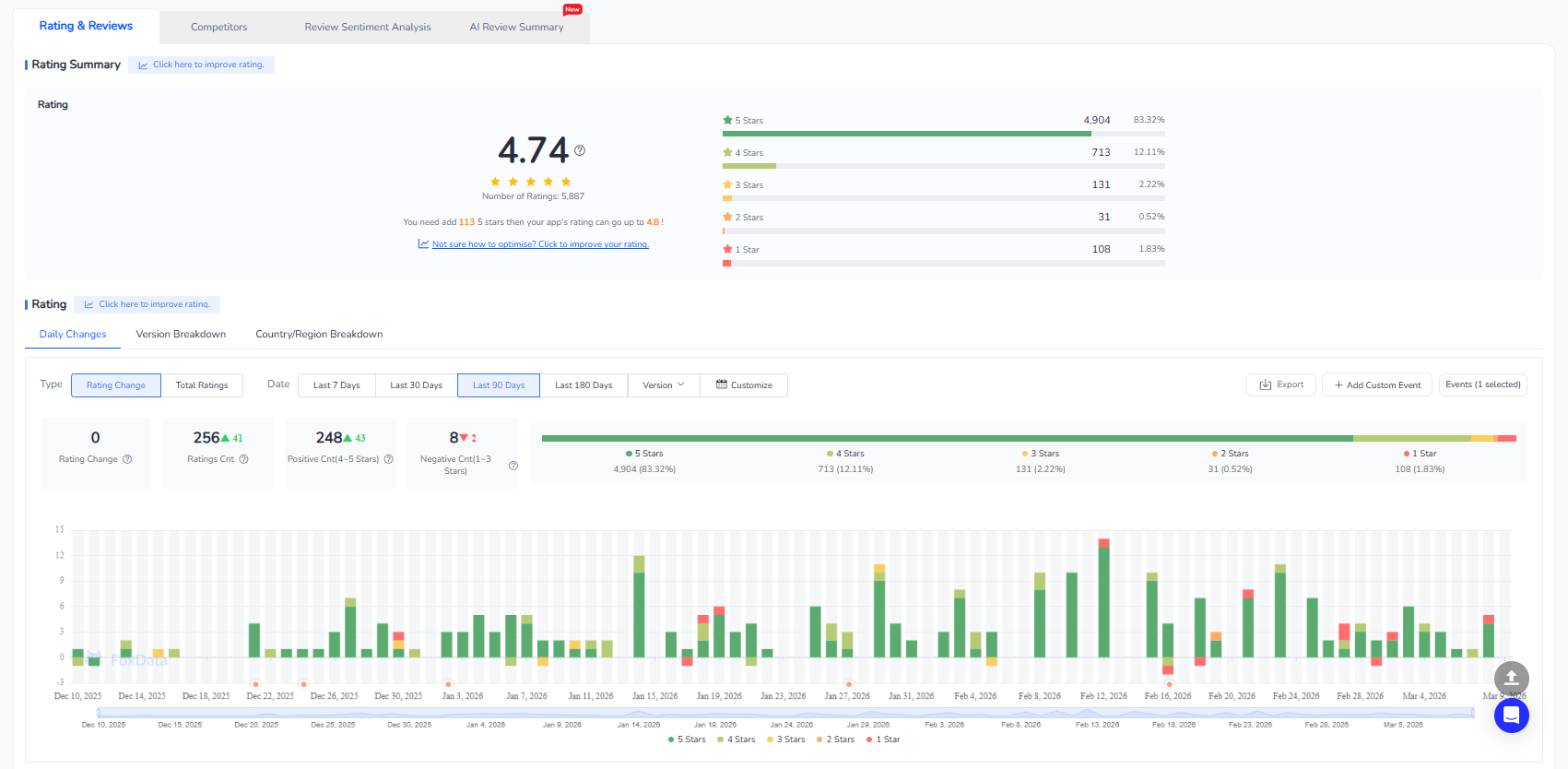Open the blue chat support widget

[1511, 716]
